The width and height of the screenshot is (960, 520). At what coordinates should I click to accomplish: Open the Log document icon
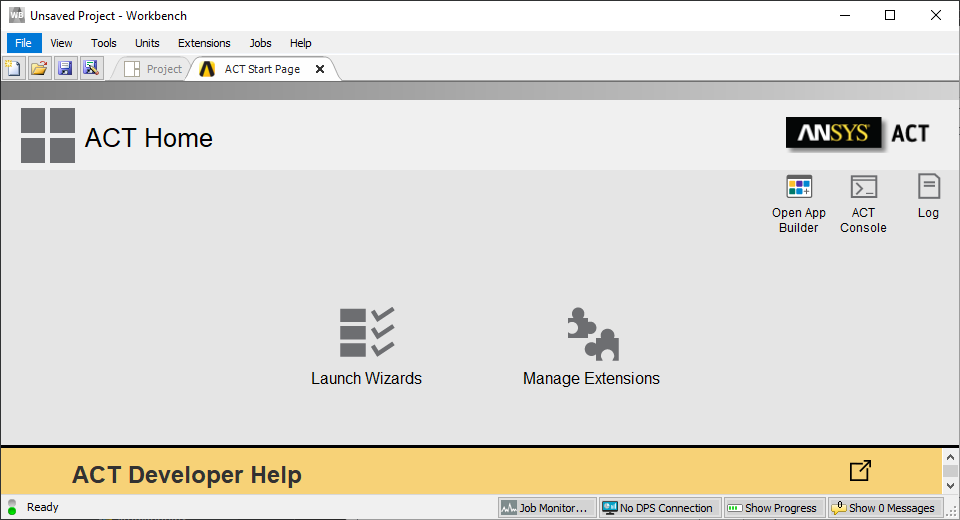(928, 186)
